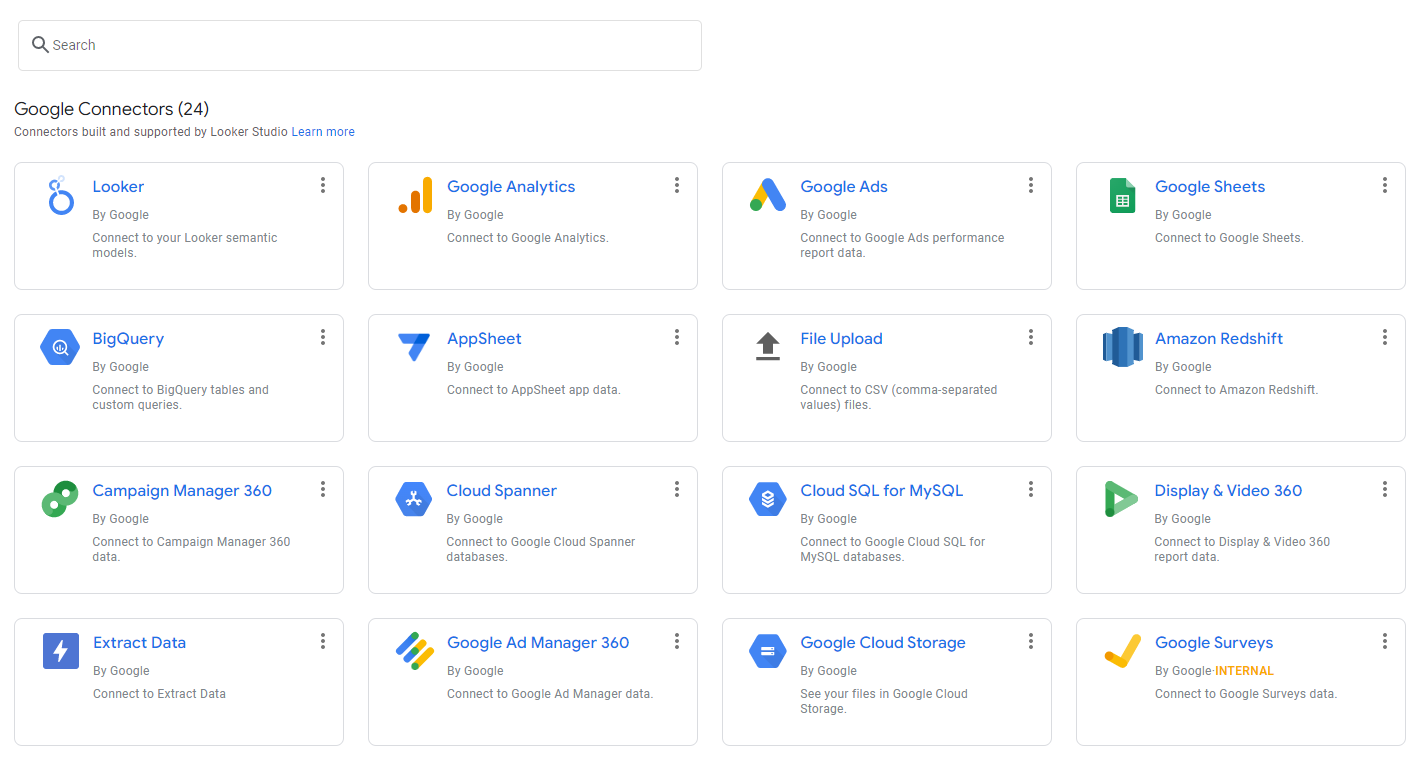This screenshot has height=758, width=1419.
Task: Open the Looker card's three-dot menu
Action: click(322, 185)
